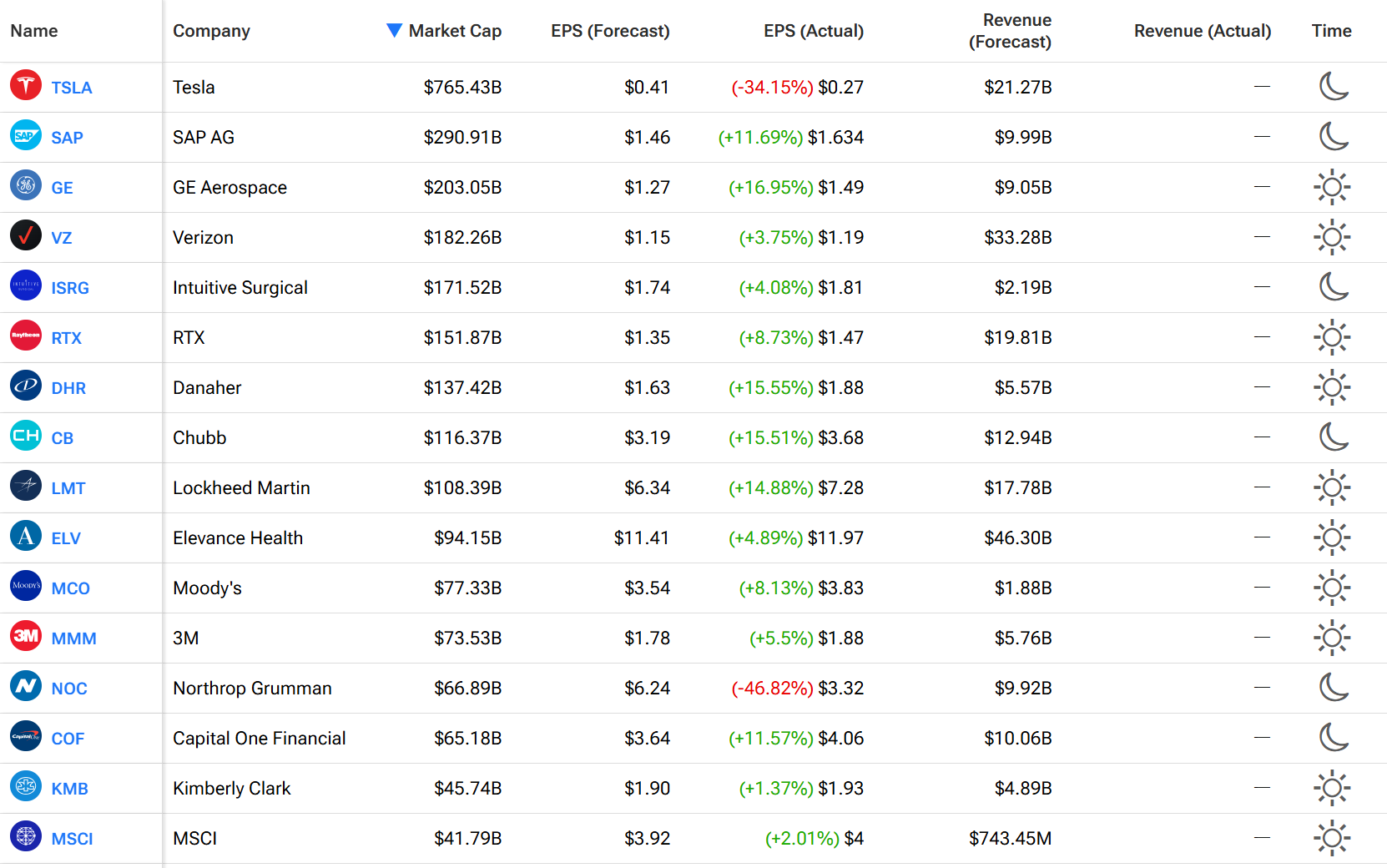1387x868 pixels.
Task: Click the Tesla logo icon
Action: pos(26,85)
